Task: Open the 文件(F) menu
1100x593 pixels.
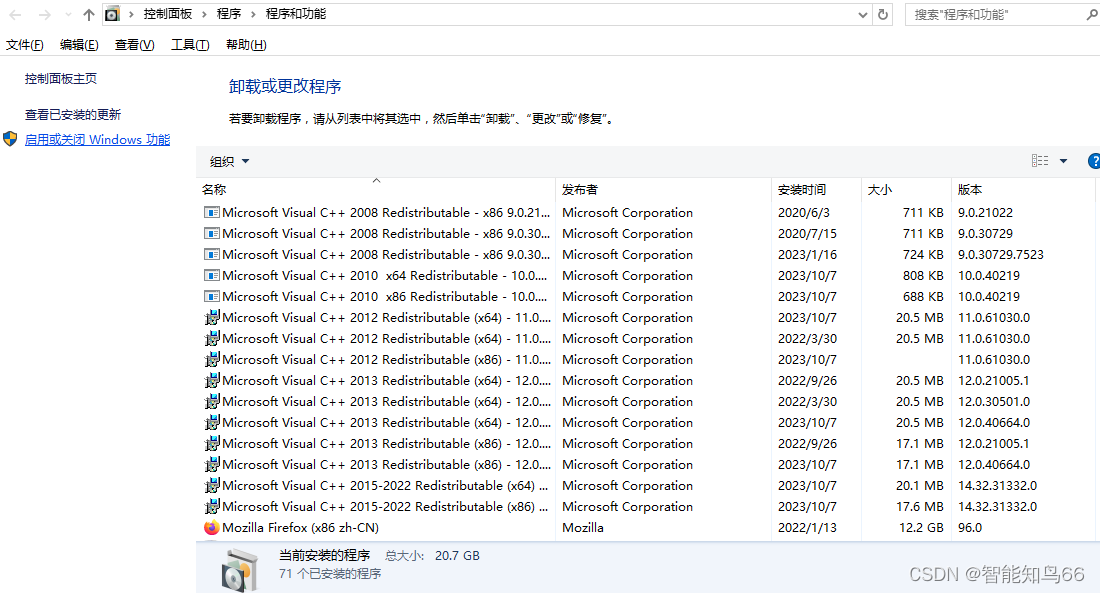Action: pyautogui.click(x=25, y=45)
